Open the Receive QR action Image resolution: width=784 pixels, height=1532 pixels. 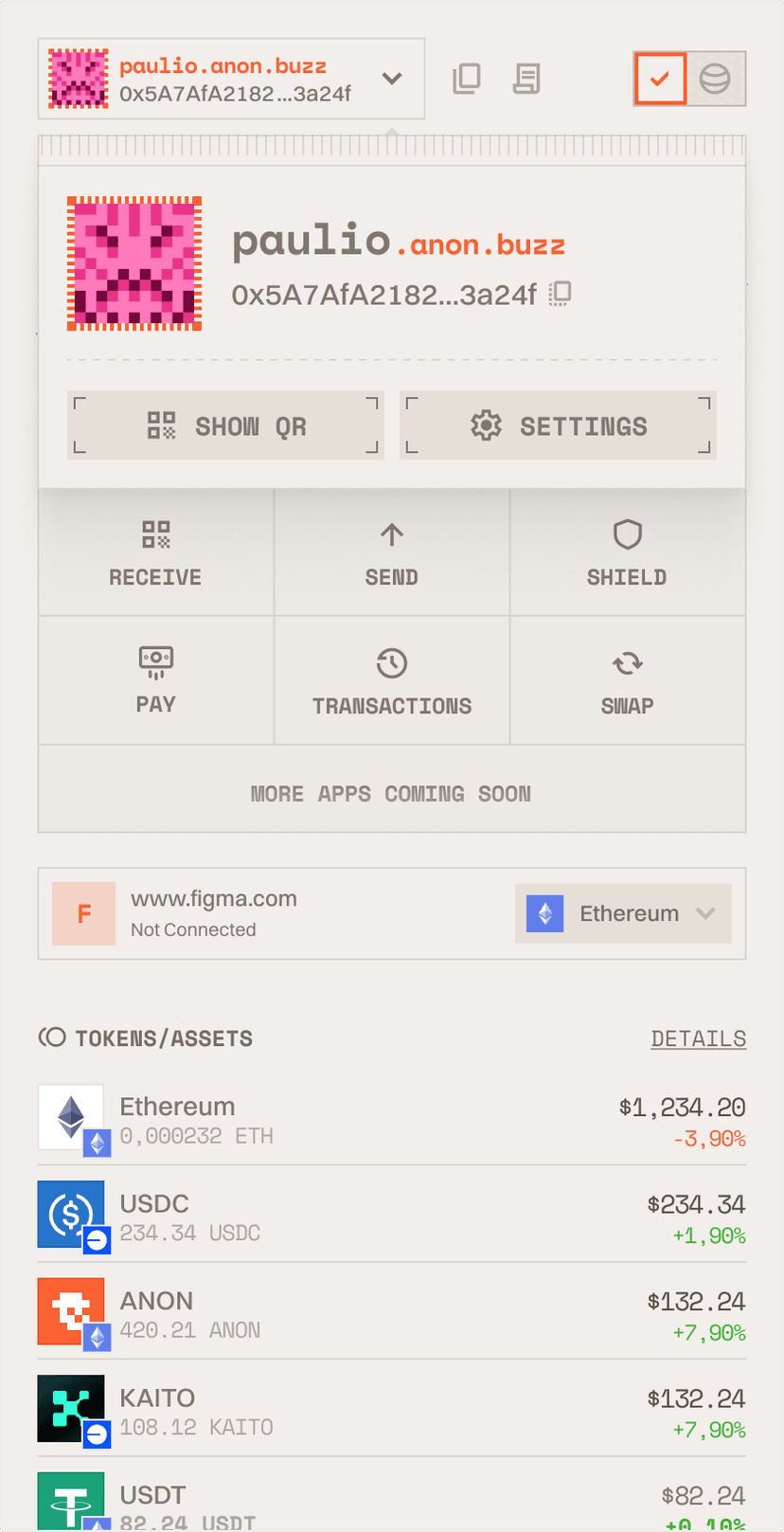[x=156, y=552]
